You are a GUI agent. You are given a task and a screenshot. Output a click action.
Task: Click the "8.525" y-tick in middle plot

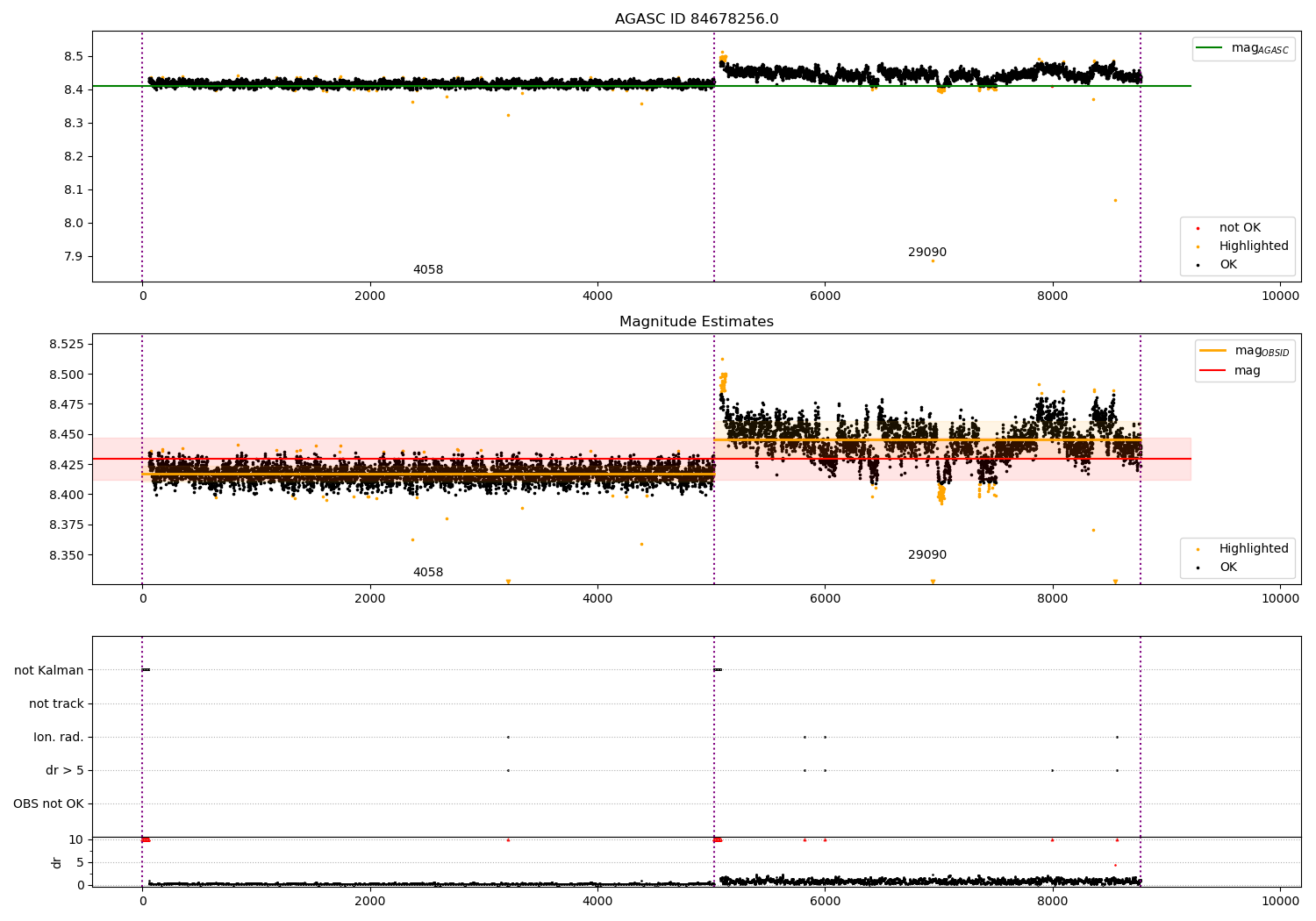67,344
